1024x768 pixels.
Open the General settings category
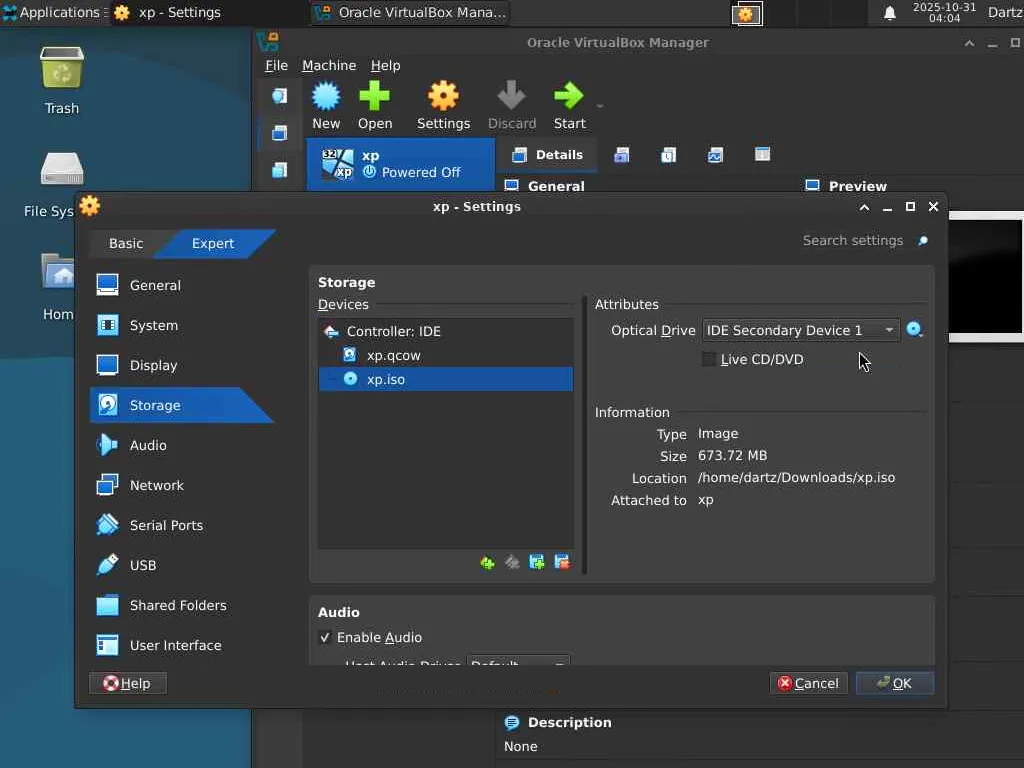tap(182, 285)
